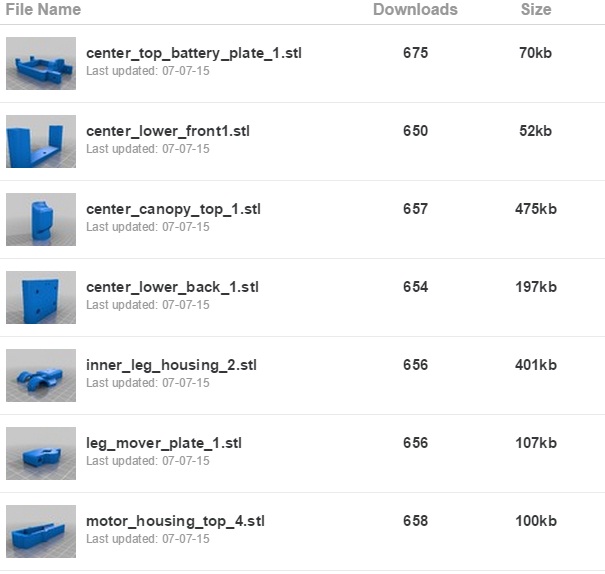Open the center_lower_front1.stl preview image
Image resolution: width=605 pixels, height=574 pixels.
[x=41, y=142]
